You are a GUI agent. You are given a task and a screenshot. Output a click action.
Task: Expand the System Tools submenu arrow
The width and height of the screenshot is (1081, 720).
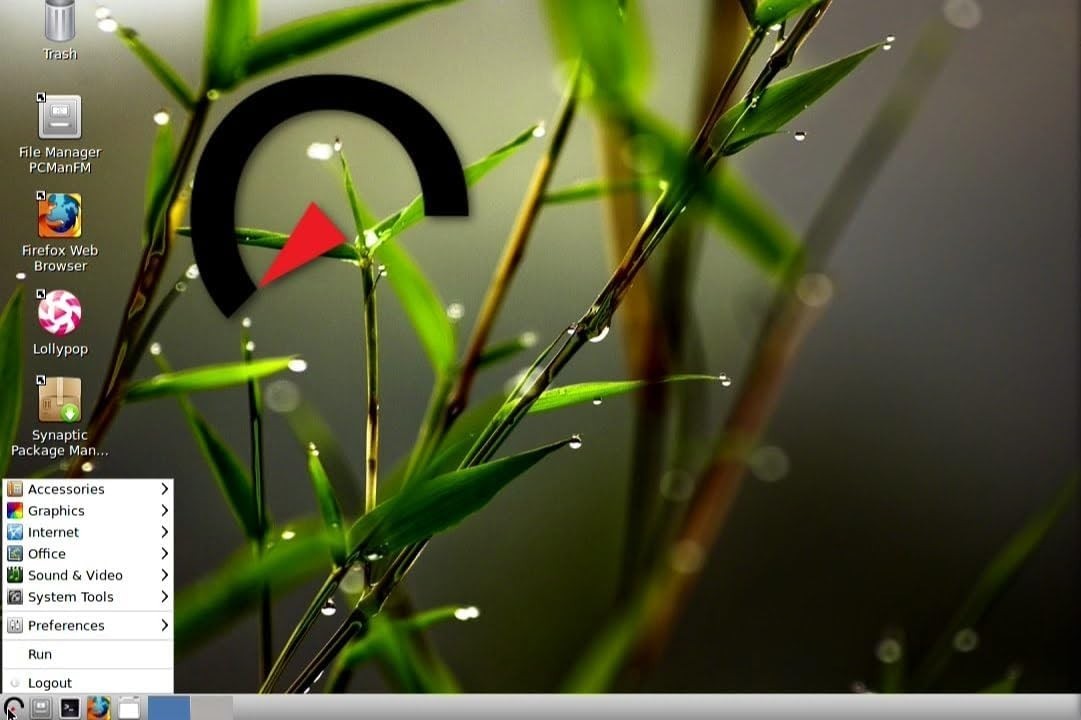coord(165,597)
